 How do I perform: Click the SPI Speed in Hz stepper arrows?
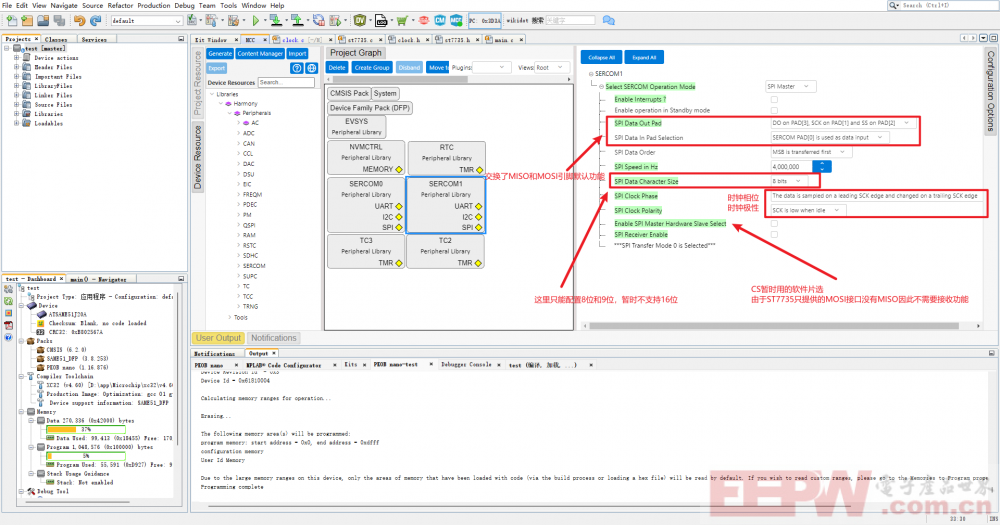822,166
